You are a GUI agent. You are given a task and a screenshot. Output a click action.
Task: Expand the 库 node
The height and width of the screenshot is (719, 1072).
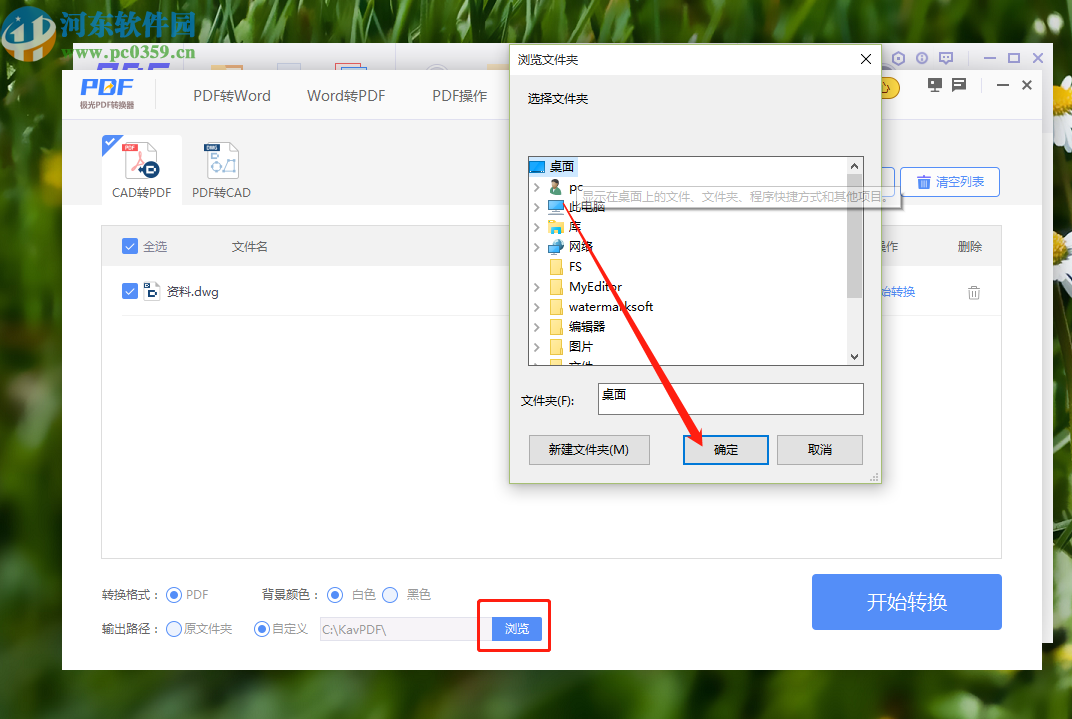pyautogui.click(x=537, y=226)
